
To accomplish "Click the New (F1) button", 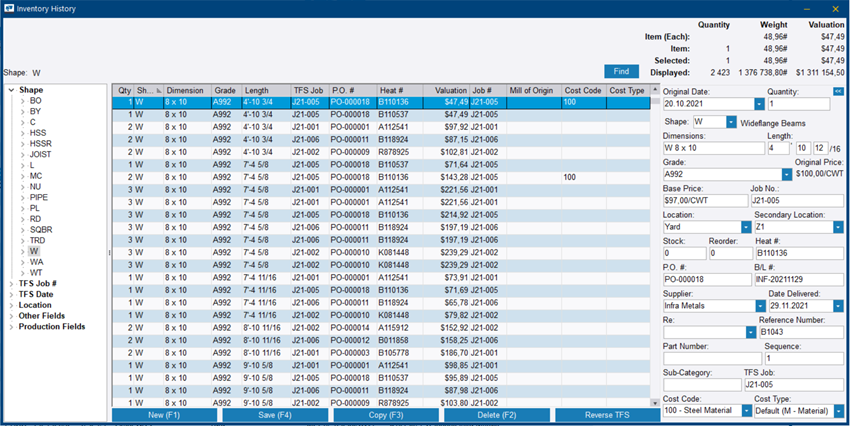I will pos(164,415).
